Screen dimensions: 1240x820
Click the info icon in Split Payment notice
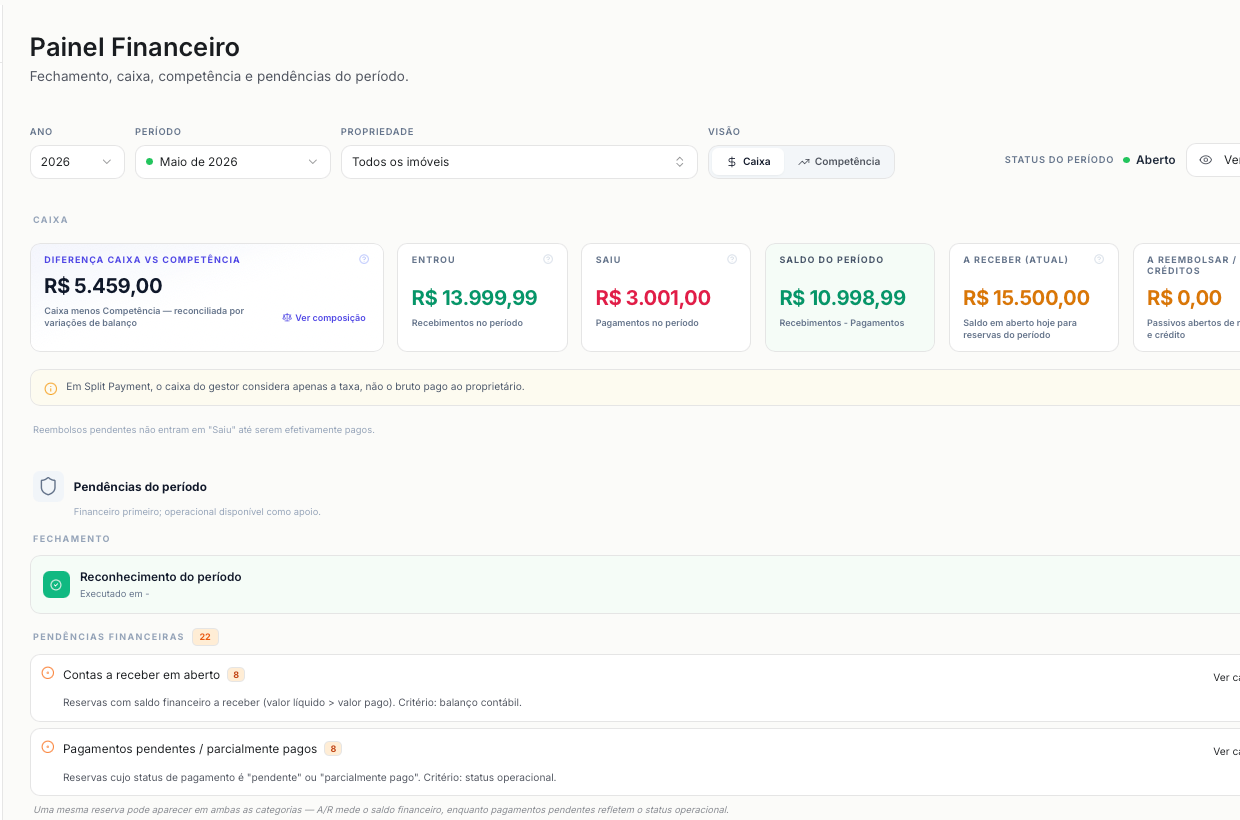coord(51,389)
